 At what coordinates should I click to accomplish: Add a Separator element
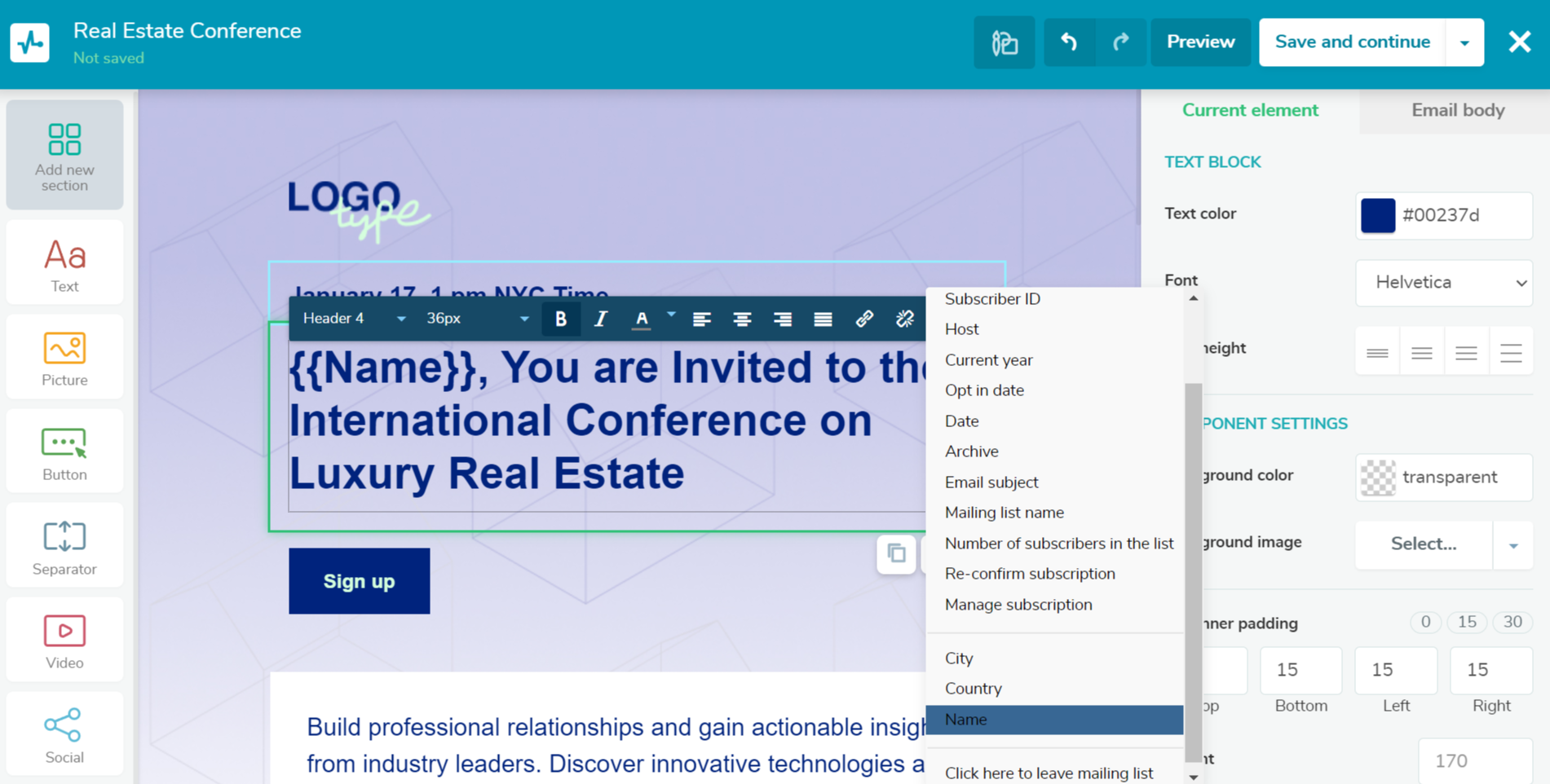(64, 544)
